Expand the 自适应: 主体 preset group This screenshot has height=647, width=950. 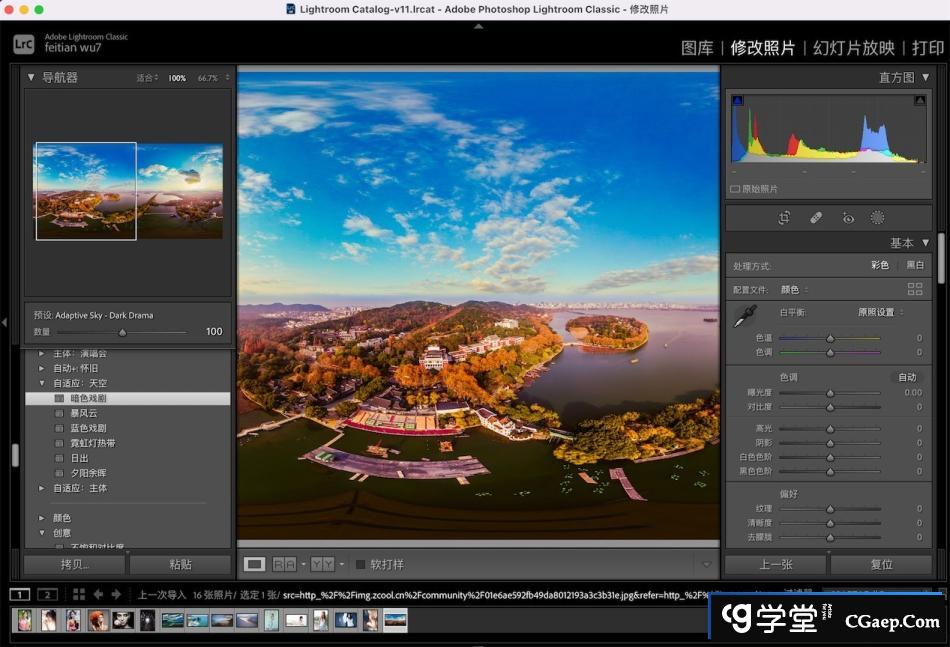click(x=42, y=488)
